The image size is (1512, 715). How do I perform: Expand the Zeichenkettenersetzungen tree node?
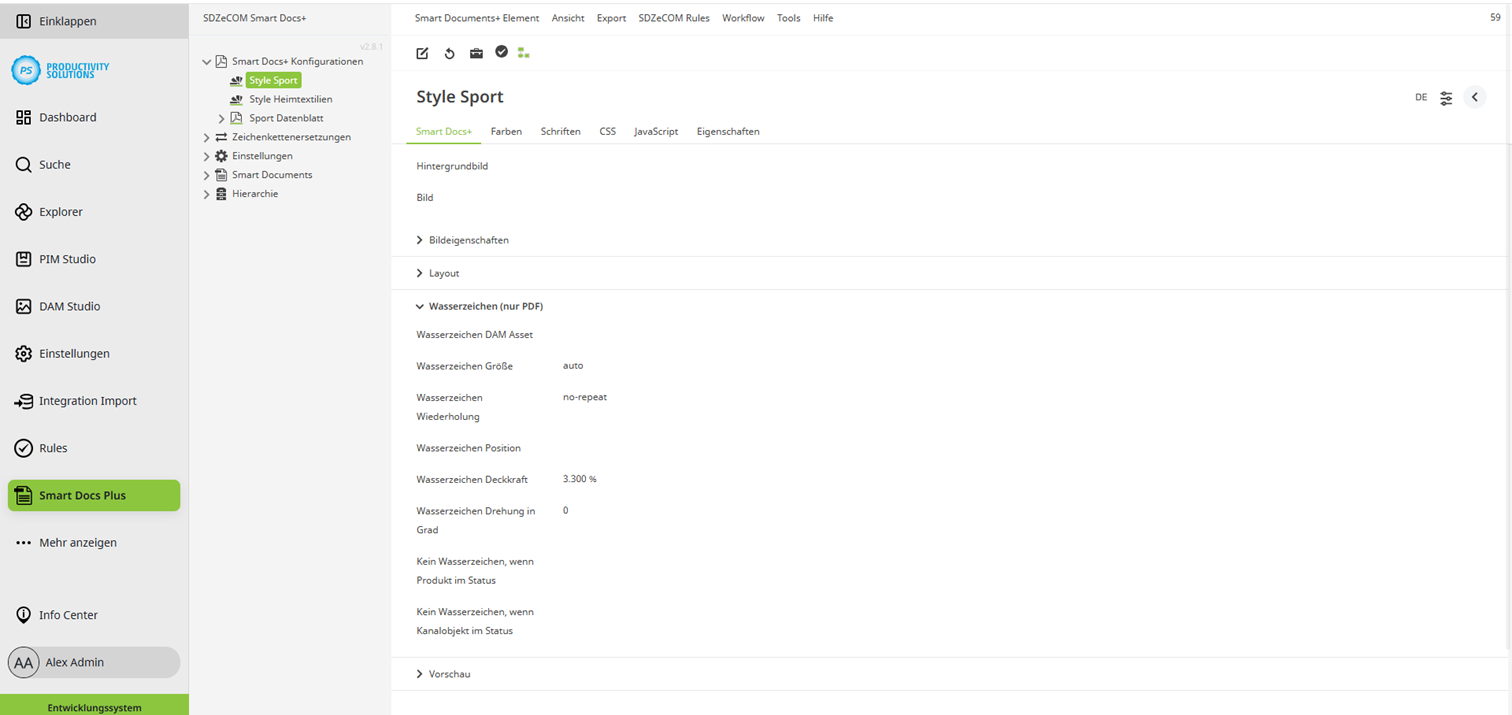pyautogui.click(x=206, y=136)
